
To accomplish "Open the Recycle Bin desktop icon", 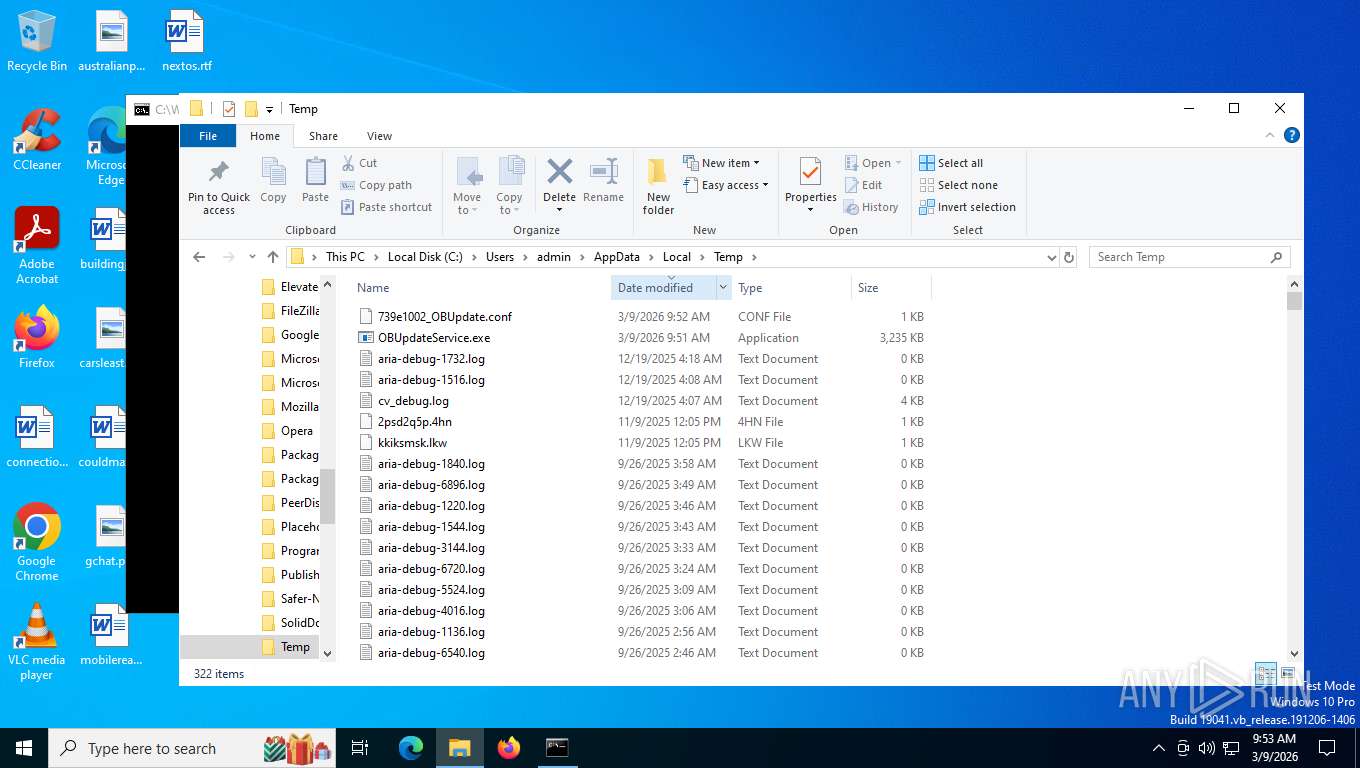I will point(37,41).
